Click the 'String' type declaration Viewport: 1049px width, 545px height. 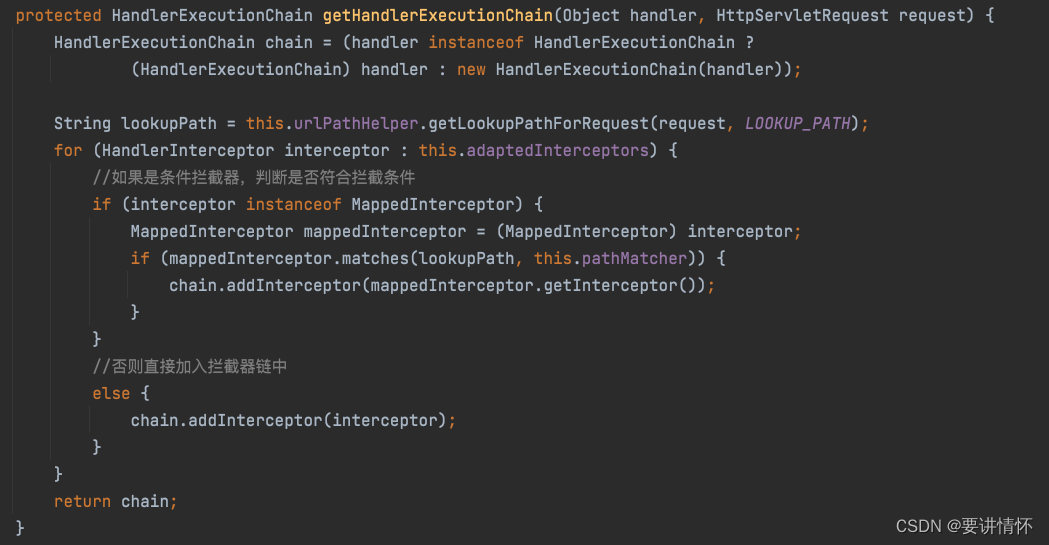tap(82, 124)
